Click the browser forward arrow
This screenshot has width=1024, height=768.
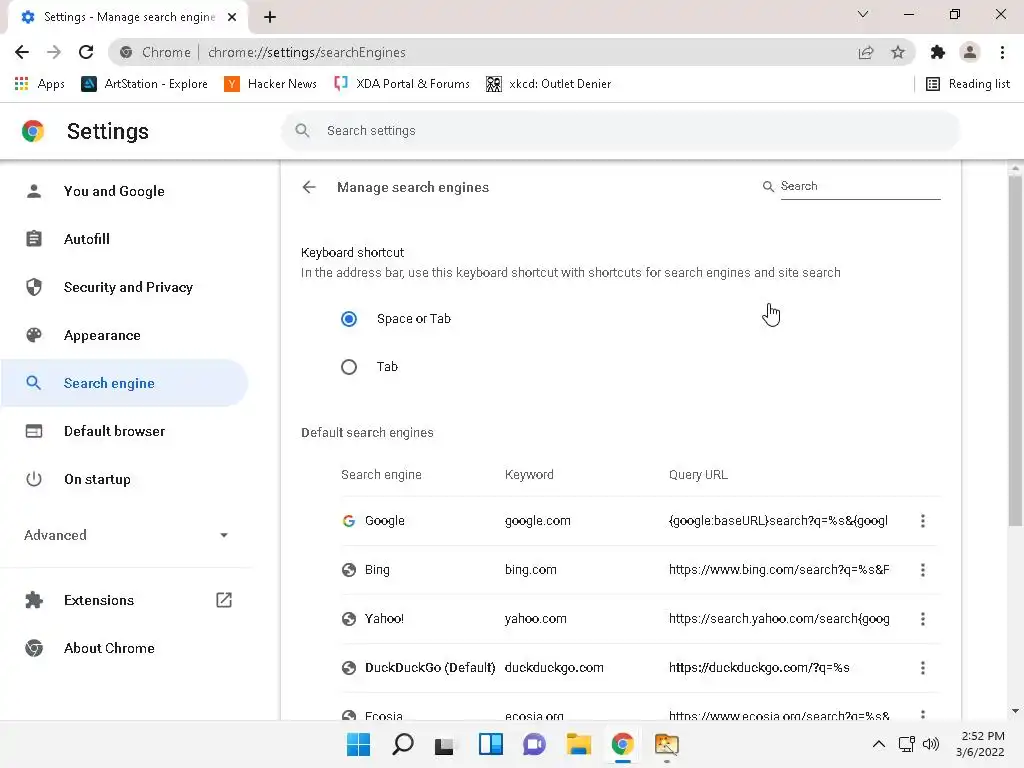[54, 52]
